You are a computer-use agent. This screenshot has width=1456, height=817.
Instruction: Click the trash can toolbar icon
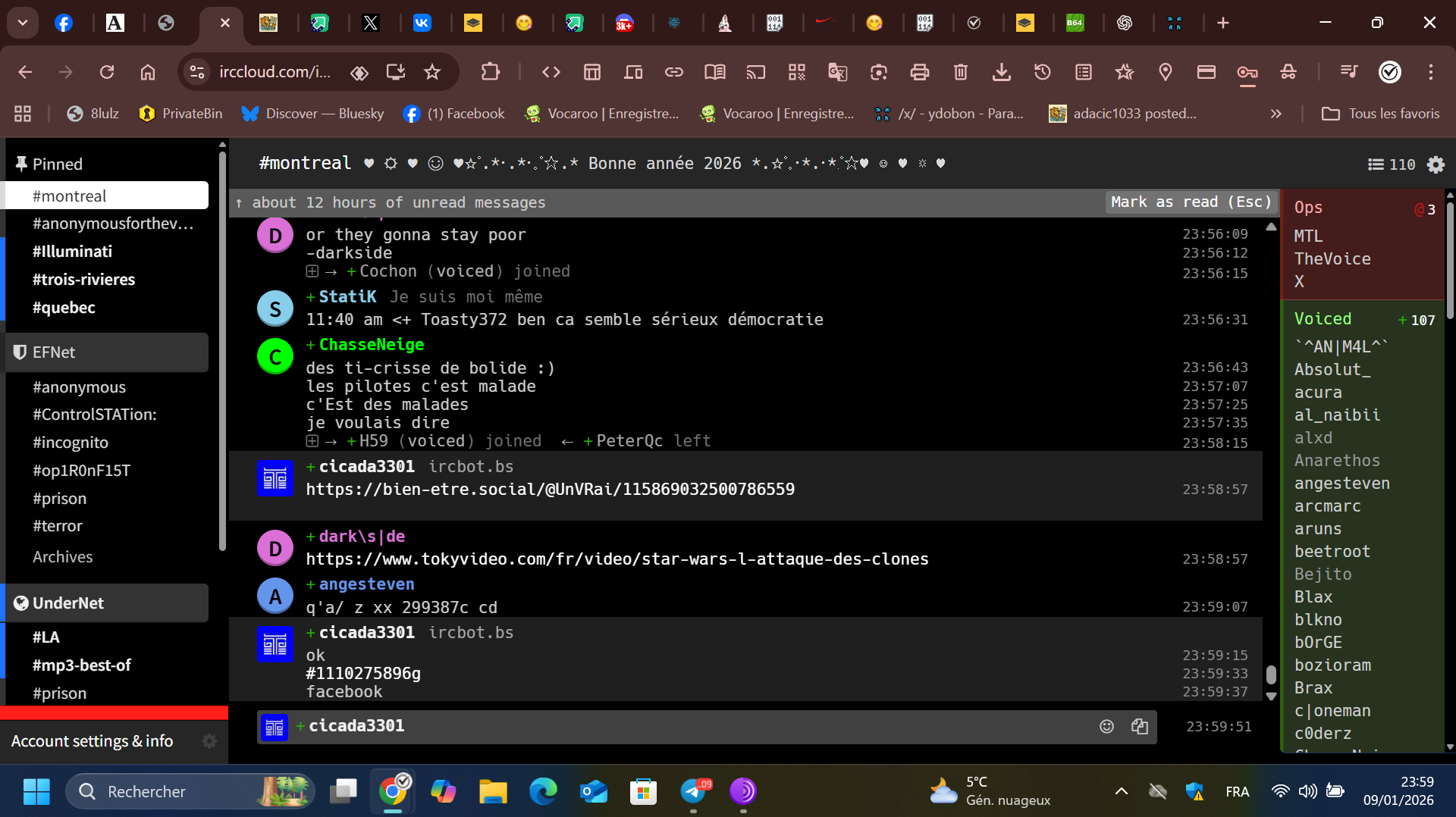coord(961,72)
